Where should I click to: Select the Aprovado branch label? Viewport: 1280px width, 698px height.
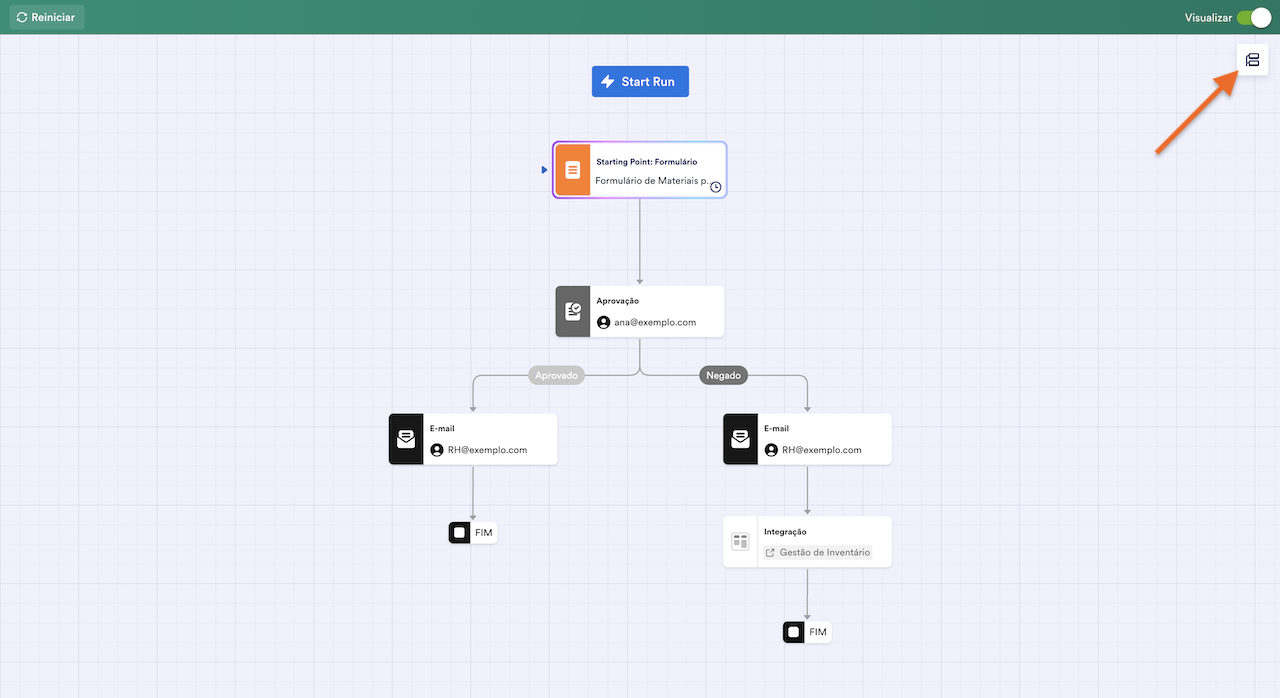point(556,376)
